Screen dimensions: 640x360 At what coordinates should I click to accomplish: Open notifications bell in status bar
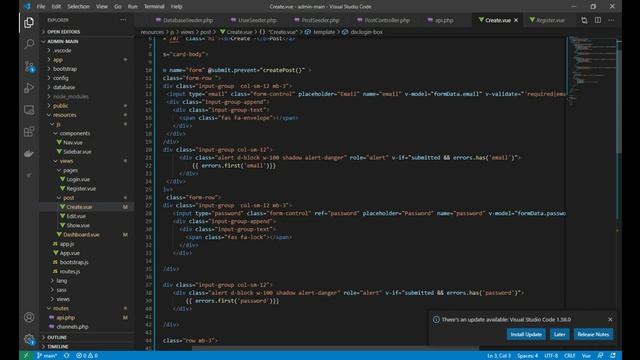pyautogui.click(x=613, y=356)
